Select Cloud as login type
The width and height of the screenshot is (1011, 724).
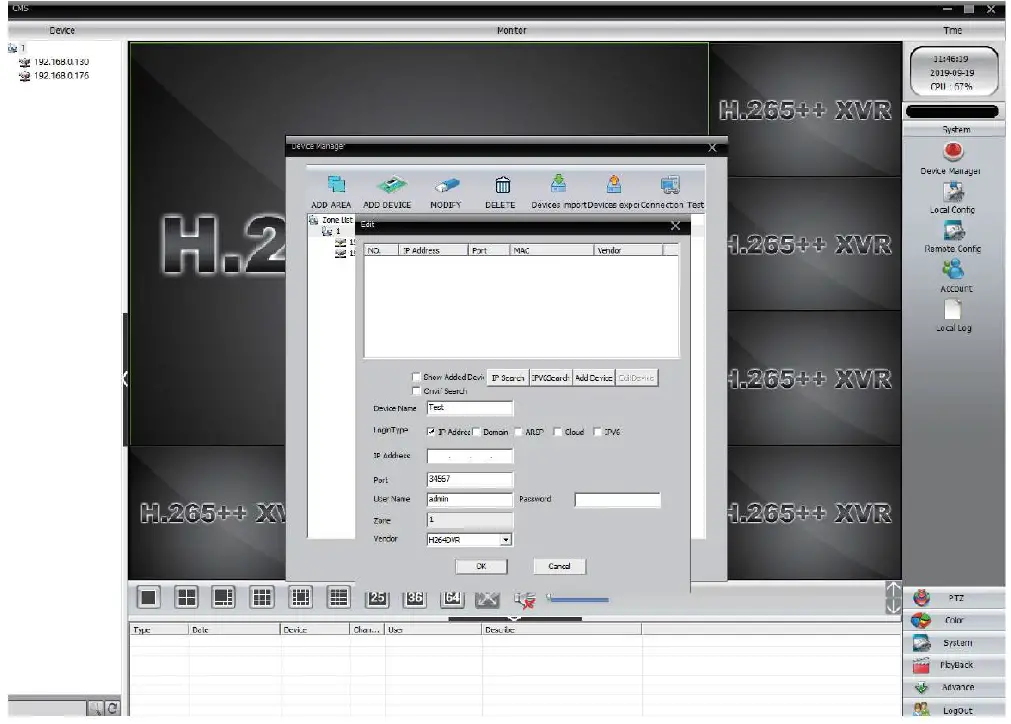point(557,431)
